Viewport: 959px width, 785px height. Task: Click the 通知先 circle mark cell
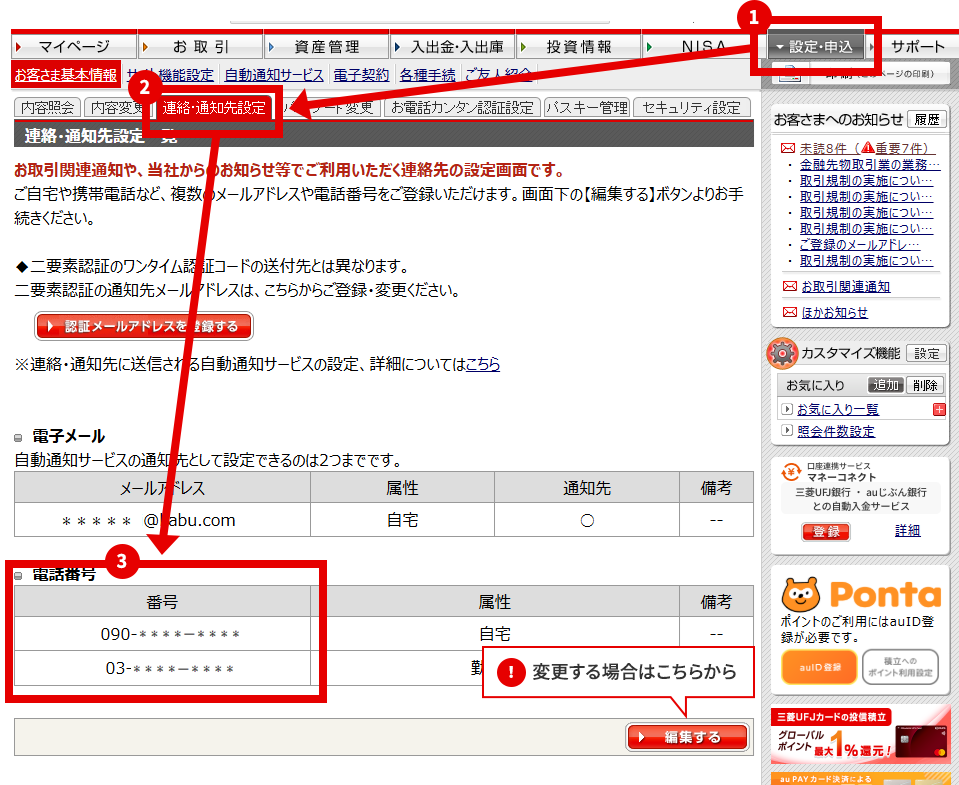(x=587, y=520)
